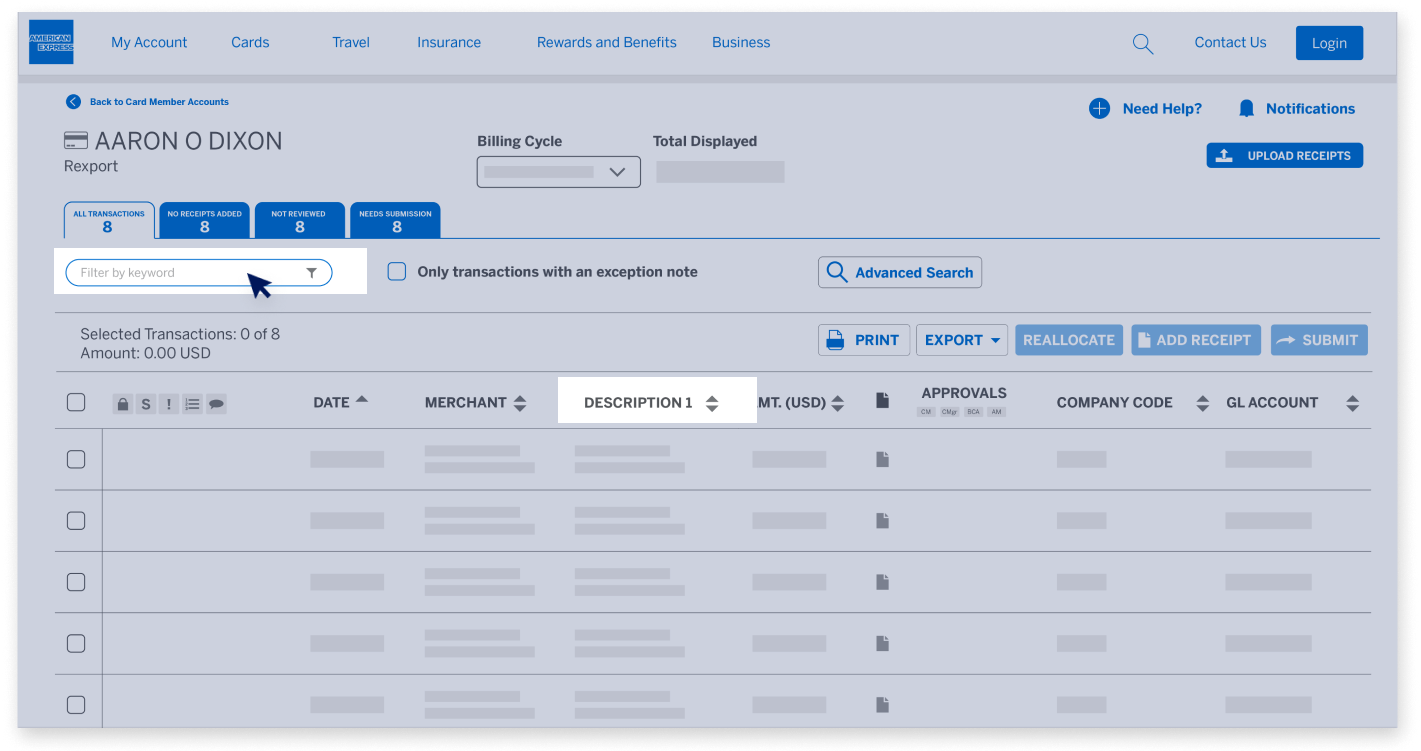Click the Notifications bell icon
Screen dimensions: 1421x751
click(1245, 108)
